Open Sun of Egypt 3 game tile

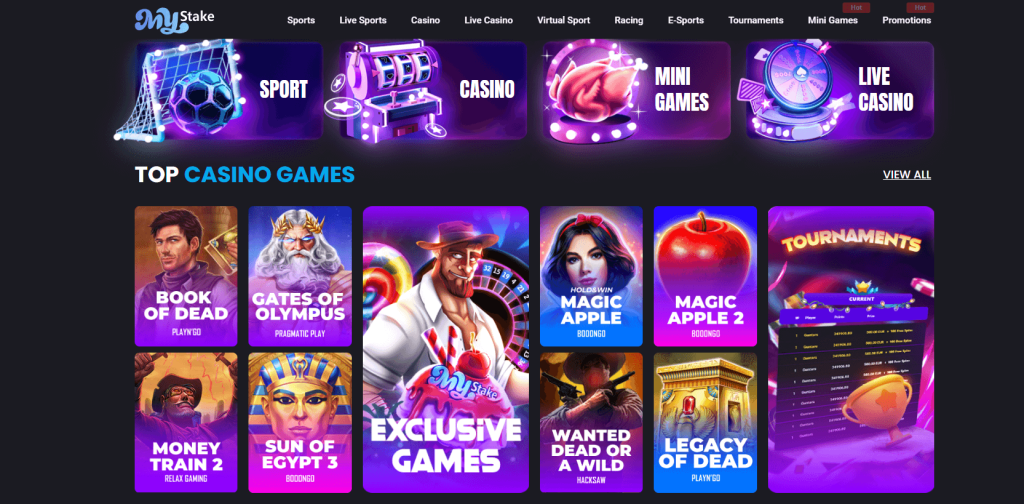click(x=300, y=422)
